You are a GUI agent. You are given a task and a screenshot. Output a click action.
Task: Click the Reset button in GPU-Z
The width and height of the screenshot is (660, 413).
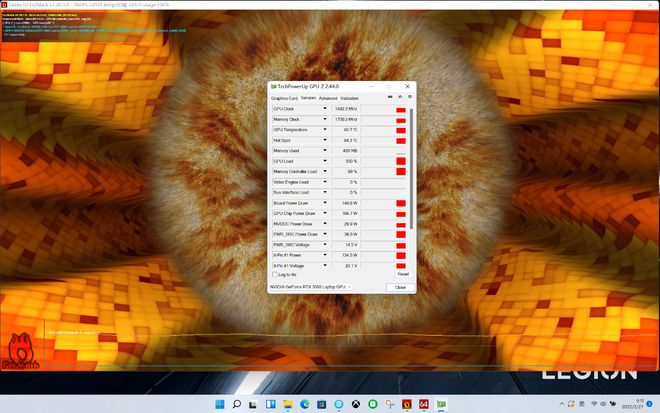click(x=403, y=274)
